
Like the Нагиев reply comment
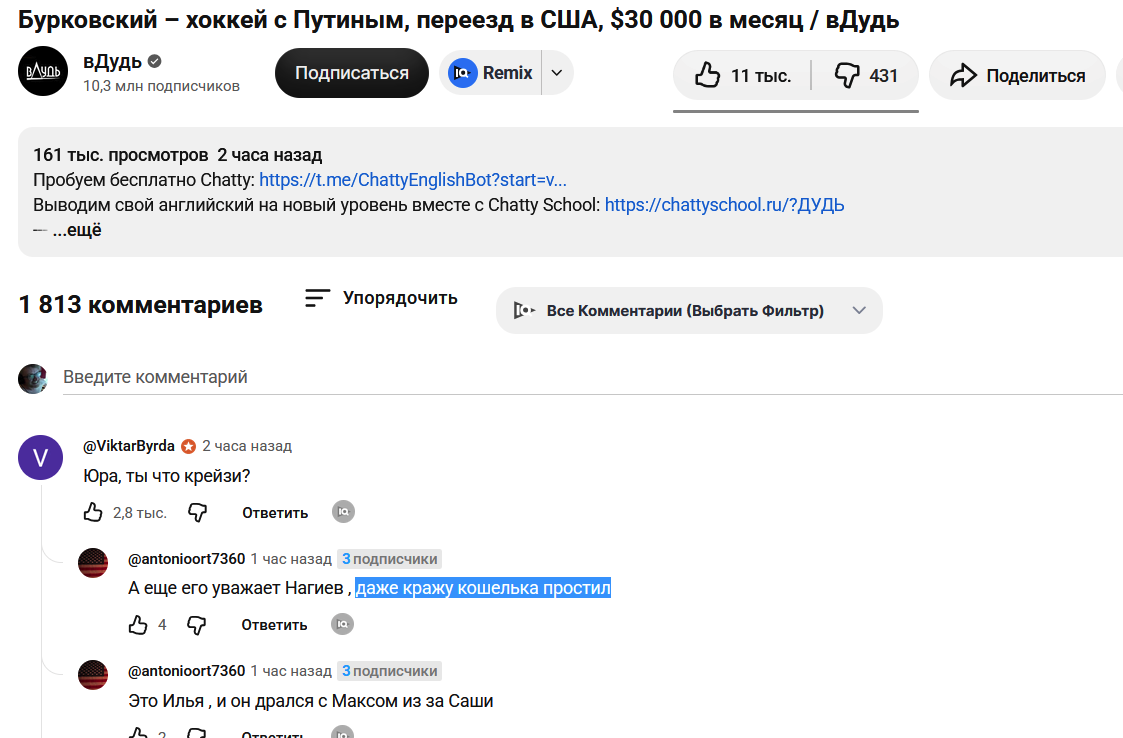click(x=138, y=625)
